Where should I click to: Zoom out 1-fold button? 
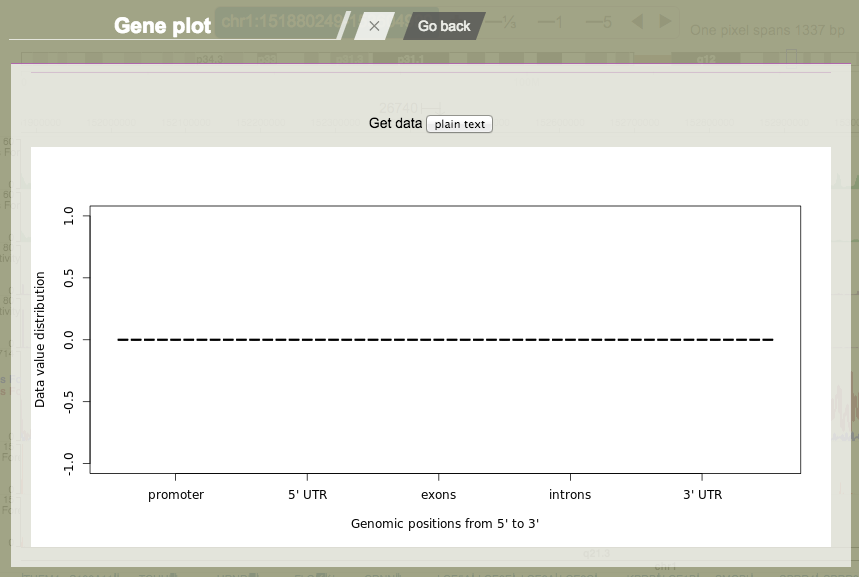[551, 22]
